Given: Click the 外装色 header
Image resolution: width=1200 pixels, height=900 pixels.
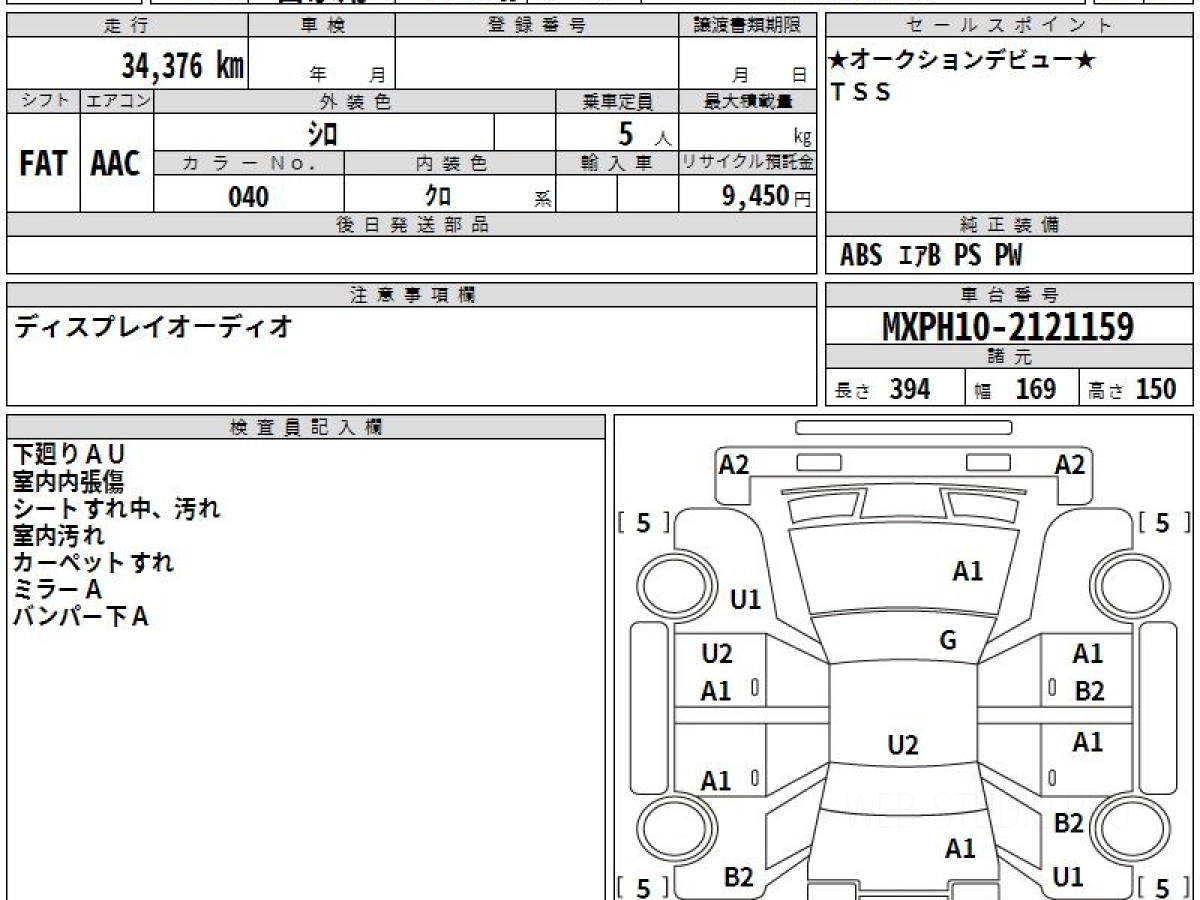Looking at the screenshot, I should (x=355, y=101).
